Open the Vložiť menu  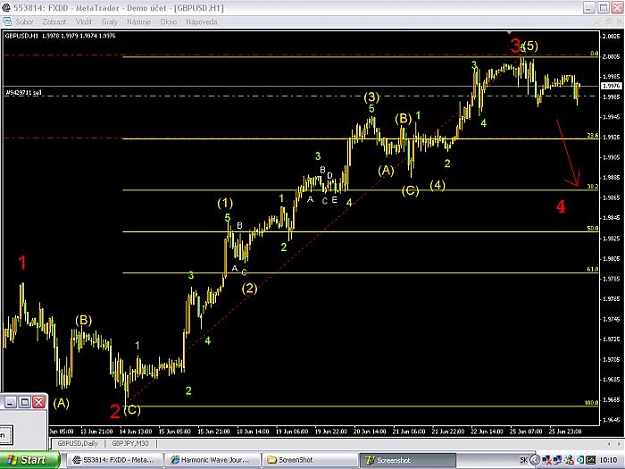pos(84,22)
